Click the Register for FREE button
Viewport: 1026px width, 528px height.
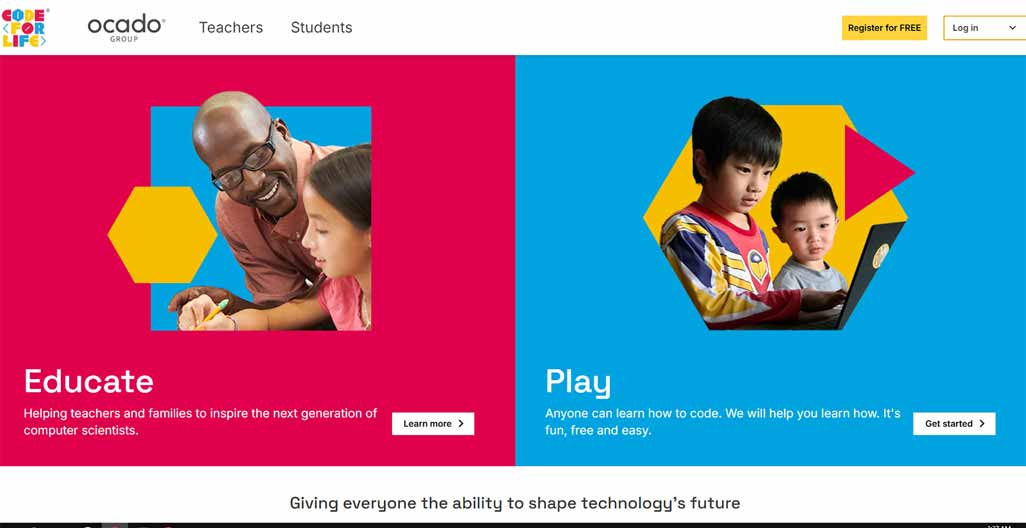coord(884,28)
